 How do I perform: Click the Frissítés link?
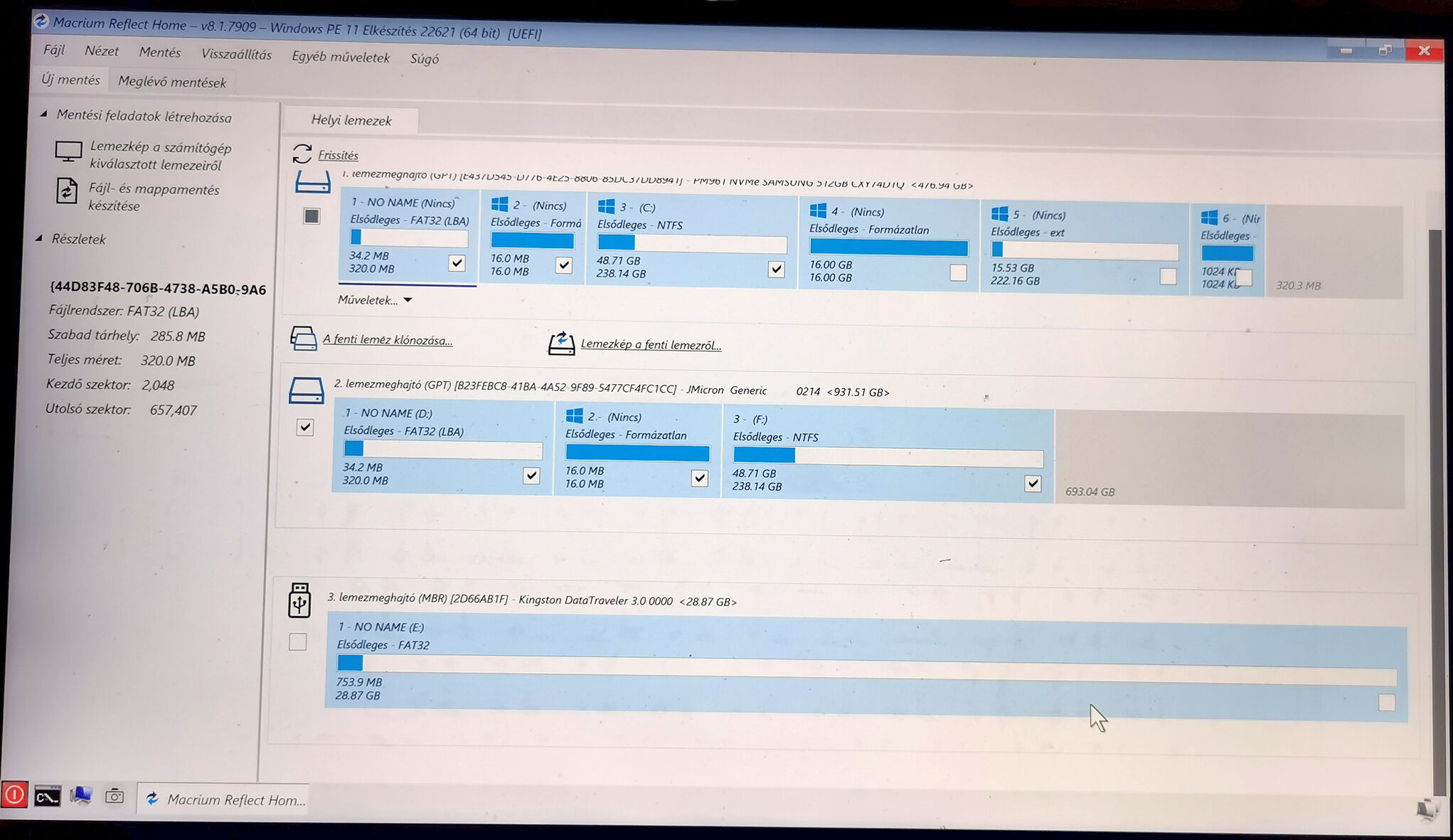(338, 155)
